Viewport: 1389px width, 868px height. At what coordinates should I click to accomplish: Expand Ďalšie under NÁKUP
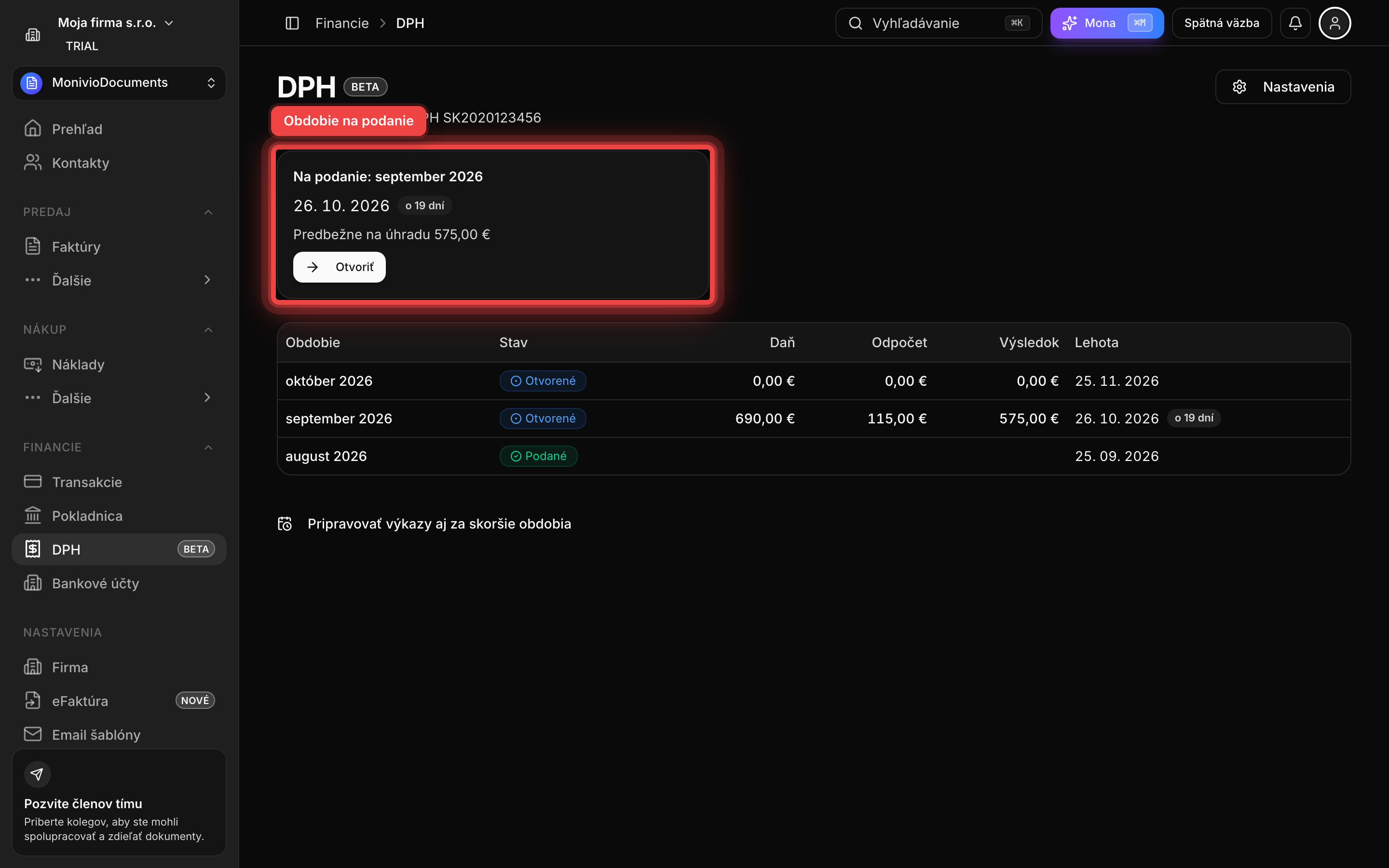[119, 398]
